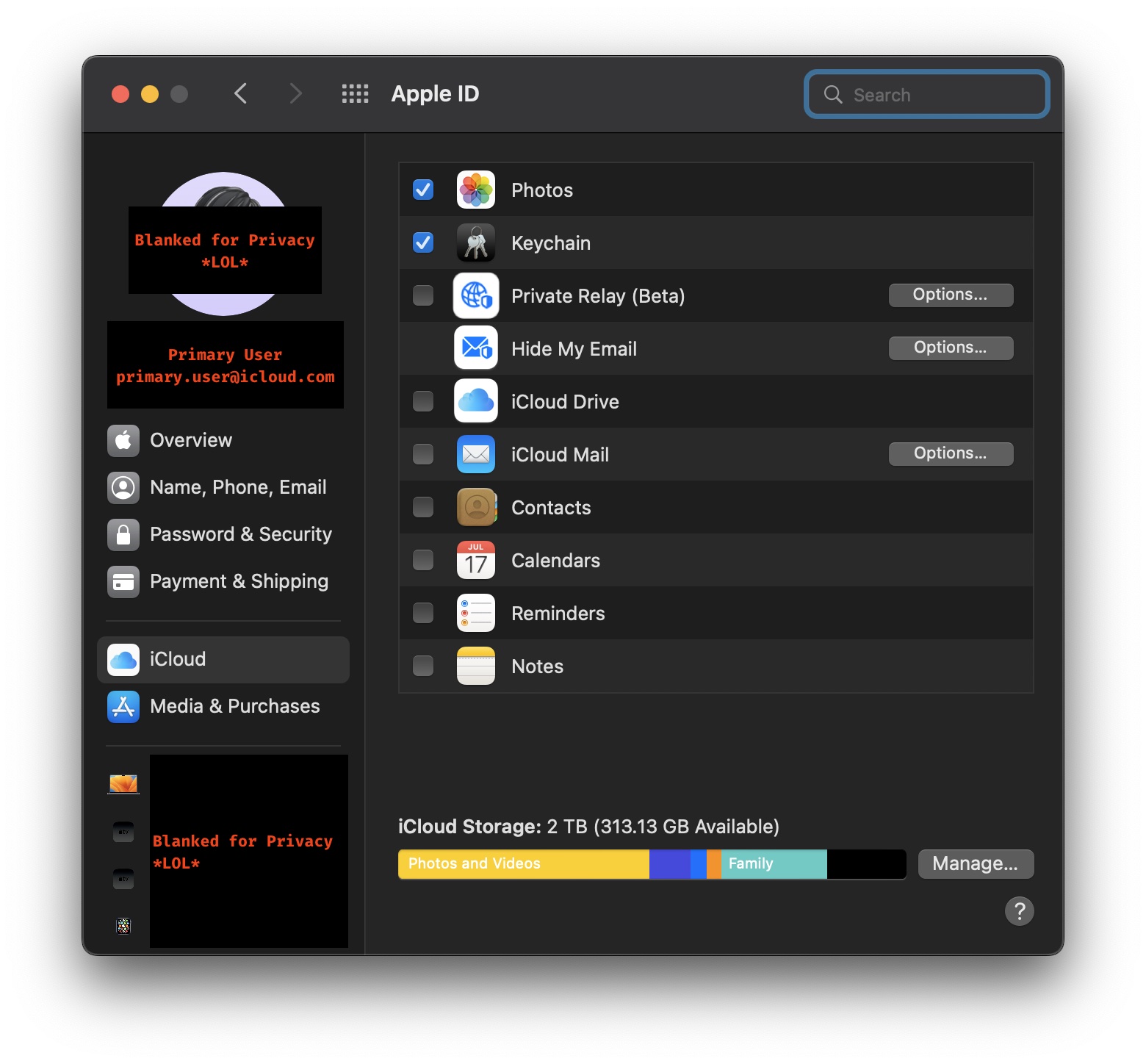Click the Apple ID window title
The height and width of the screenshot is (1064, 1146).
tap(435, 94)
